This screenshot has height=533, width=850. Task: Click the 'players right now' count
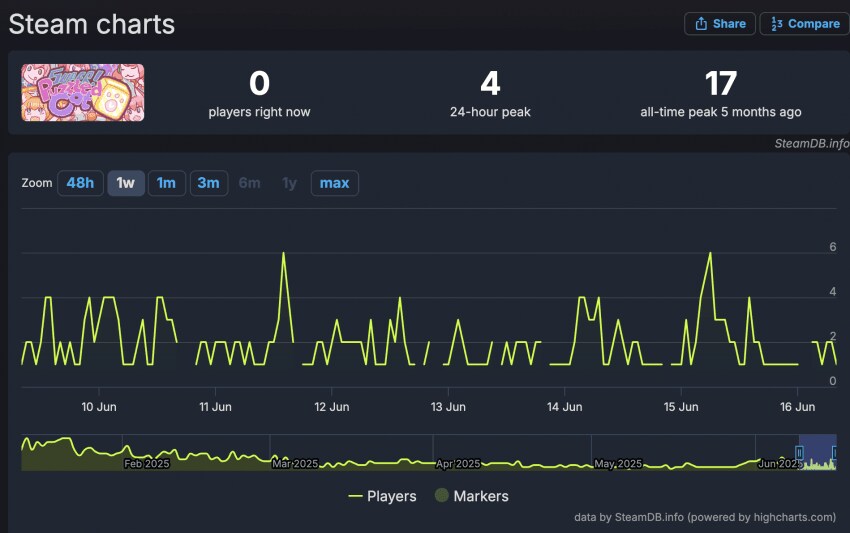[x=259, y=84]
